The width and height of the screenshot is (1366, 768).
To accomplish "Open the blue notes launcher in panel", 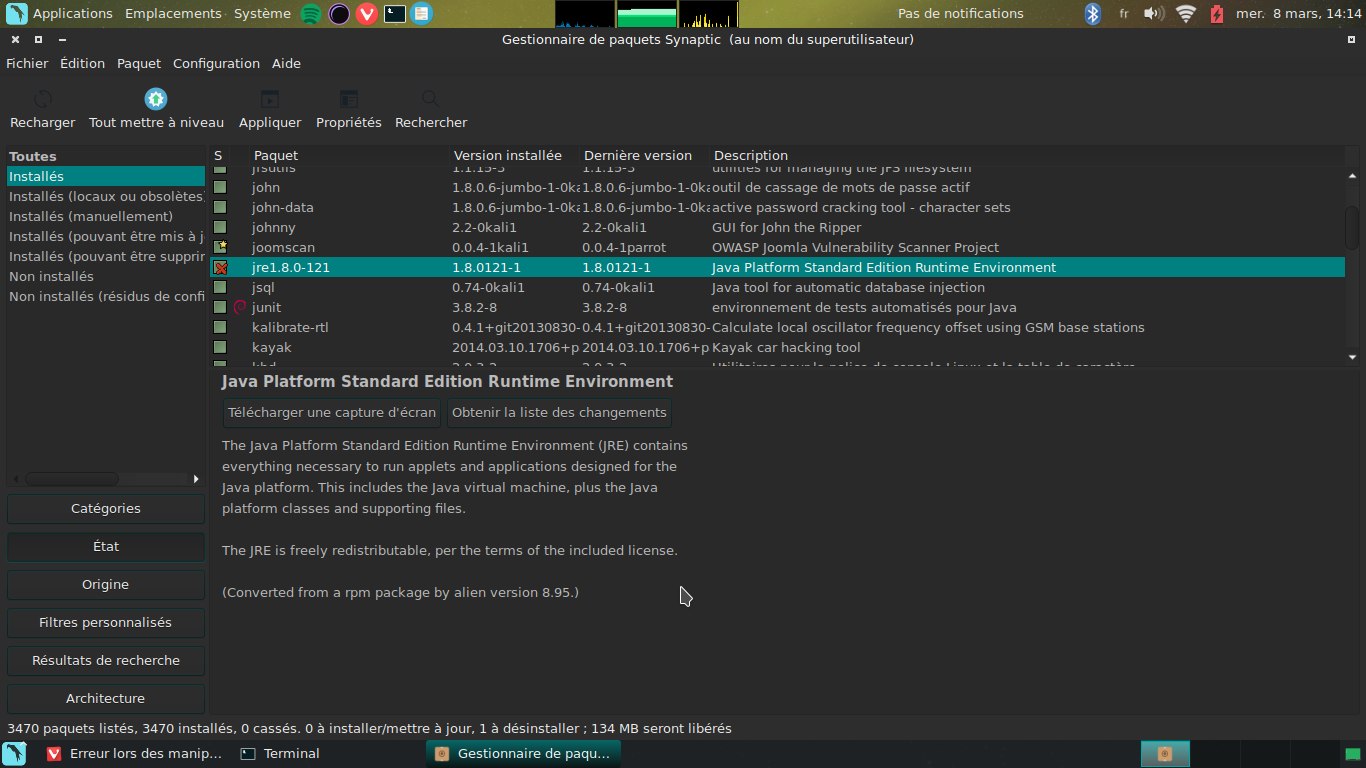I will click(x=422, y=14).
